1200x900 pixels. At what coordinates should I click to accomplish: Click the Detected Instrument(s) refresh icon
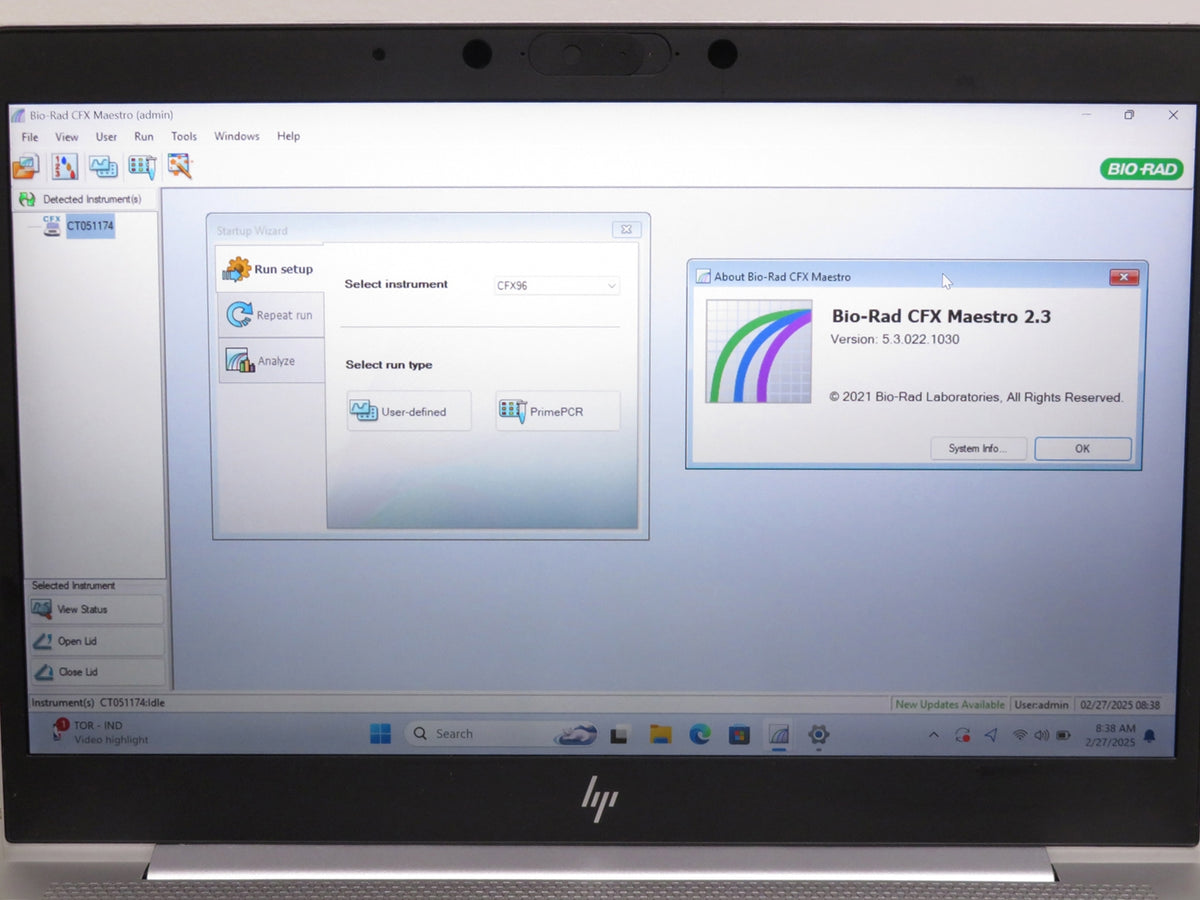coord(27,199)
